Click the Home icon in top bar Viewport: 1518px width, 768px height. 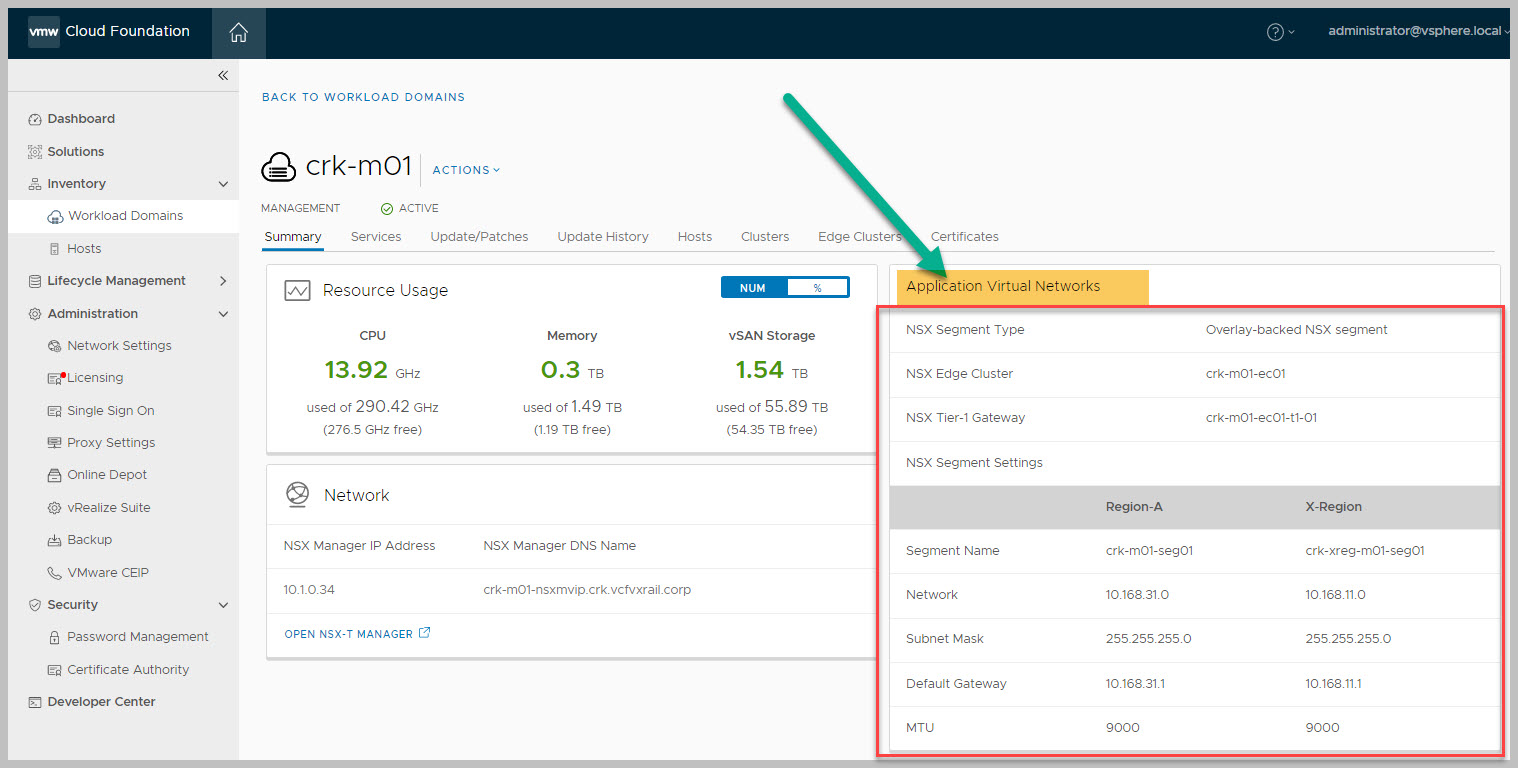[238, 32]
